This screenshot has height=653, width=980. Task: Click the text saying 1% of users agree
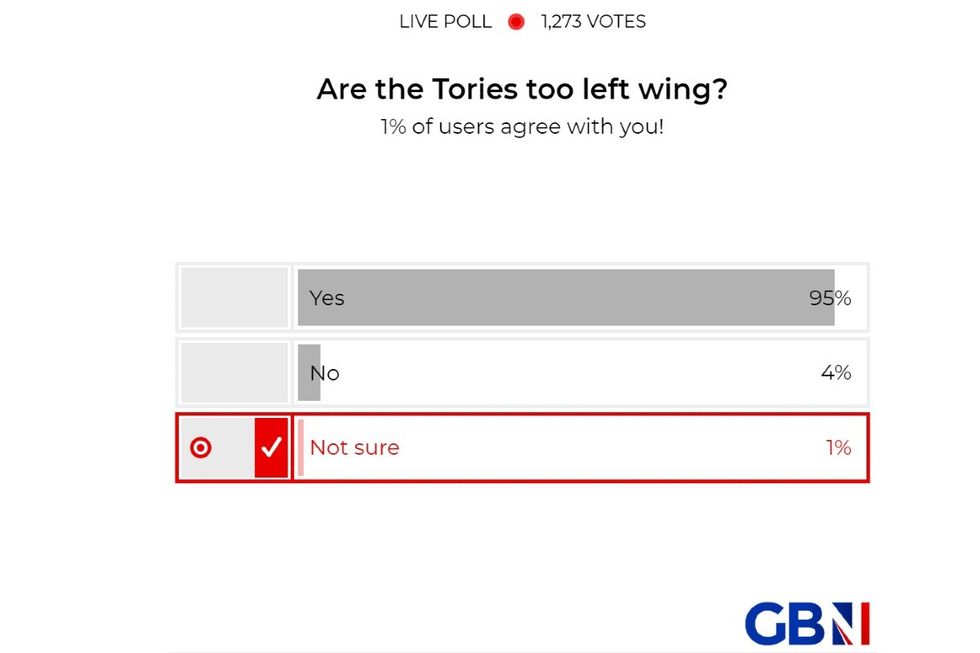tap(522, 126)
